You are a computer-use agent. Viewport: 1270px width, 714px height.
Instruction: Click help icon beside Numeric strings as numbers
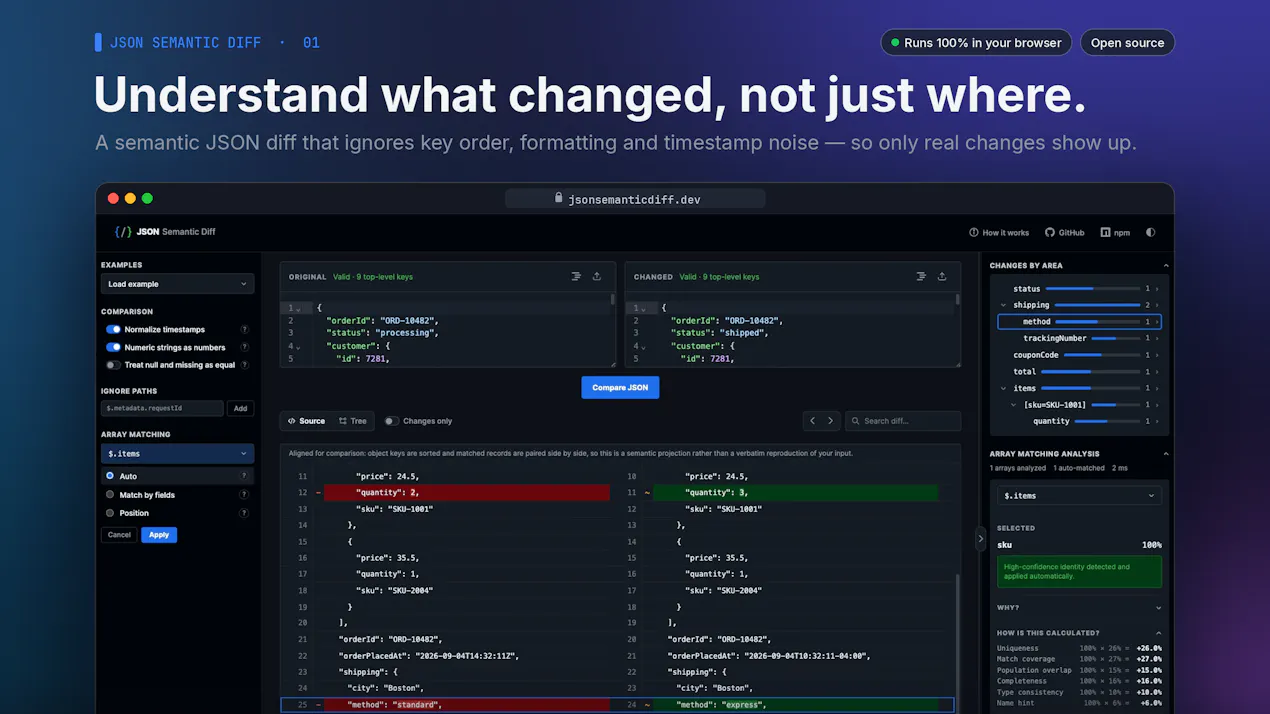tap(244, 347)
